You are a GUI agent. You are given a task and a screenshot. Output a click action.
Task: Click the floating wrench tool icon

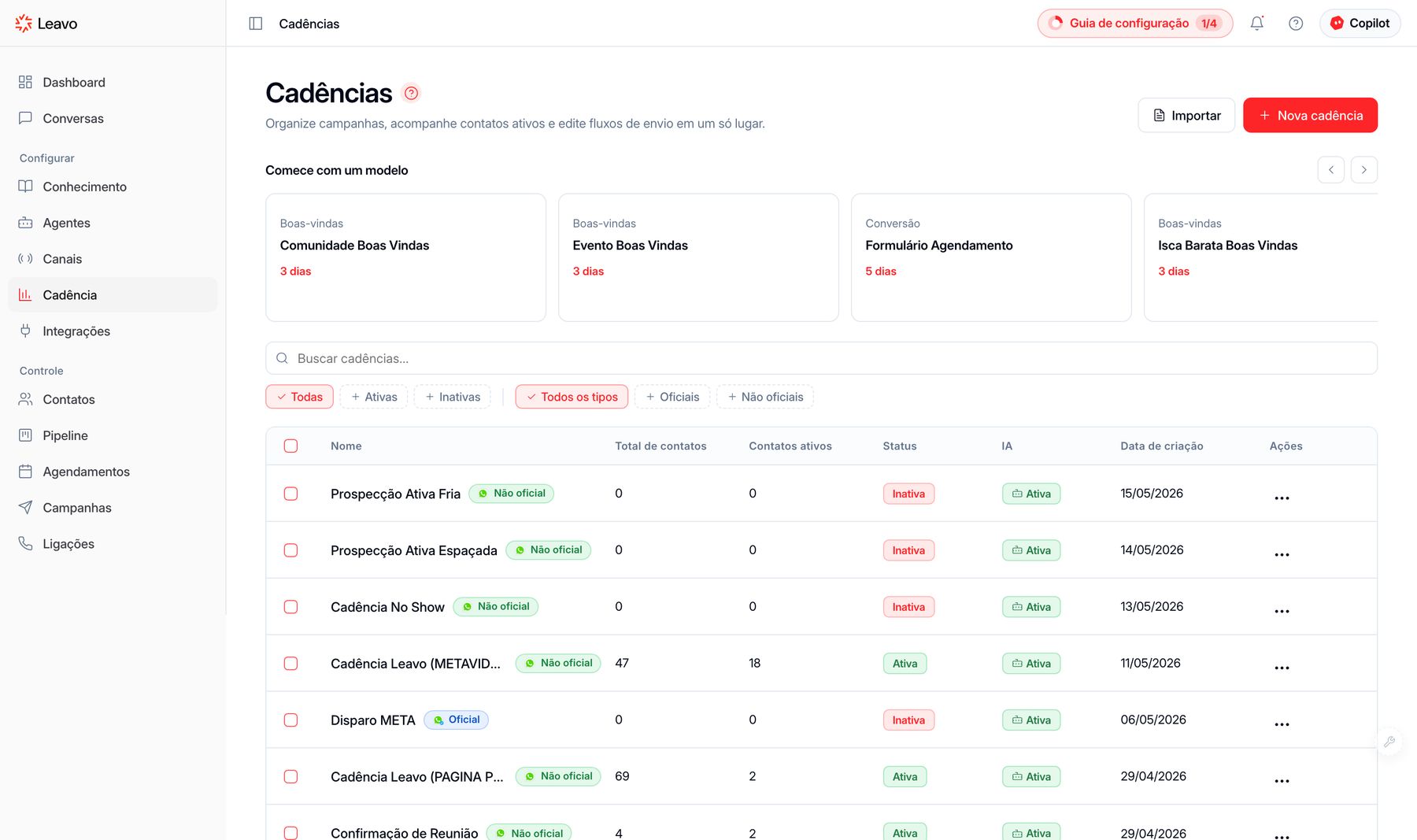(1389, 742)
